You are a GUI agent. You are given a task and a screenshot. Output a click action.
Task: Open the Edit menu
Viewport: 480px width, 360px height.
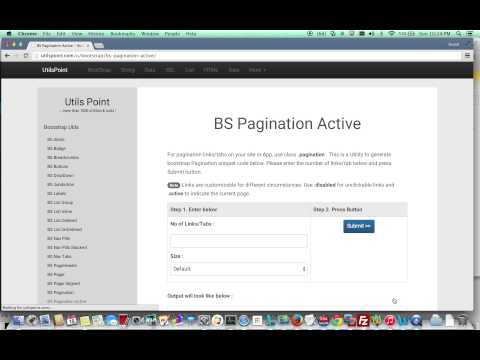point(61,34)
